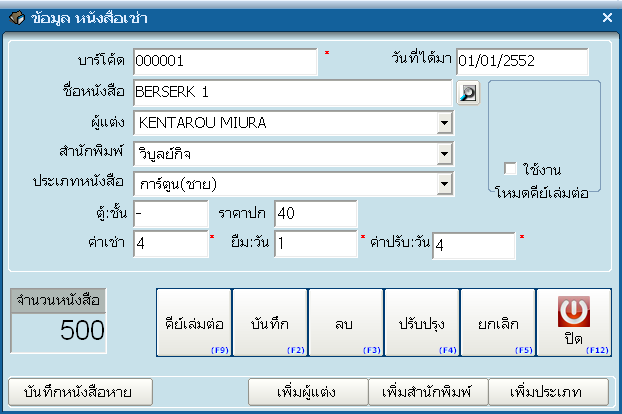Click the ตู้:ชั้น shelf input field
Viewport: 622px width, 414px height.
(171, 214)
